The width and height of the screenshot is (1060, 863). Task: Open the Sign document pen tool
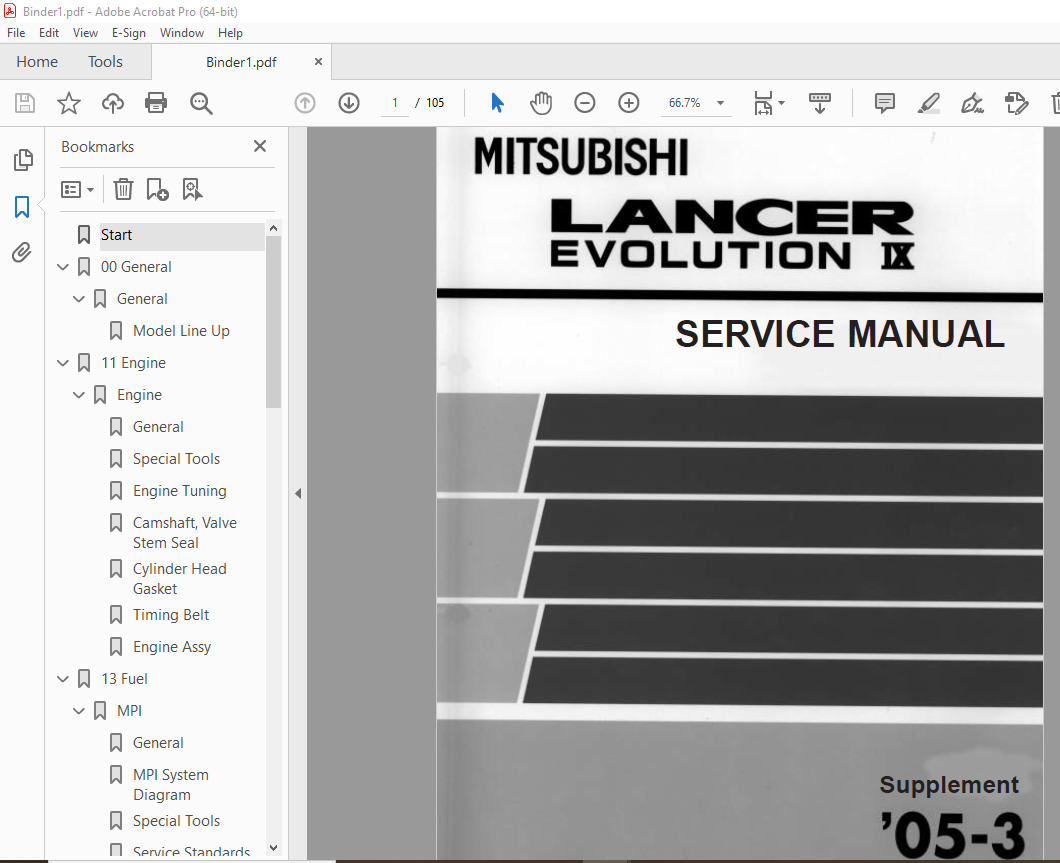click(972, 103)
